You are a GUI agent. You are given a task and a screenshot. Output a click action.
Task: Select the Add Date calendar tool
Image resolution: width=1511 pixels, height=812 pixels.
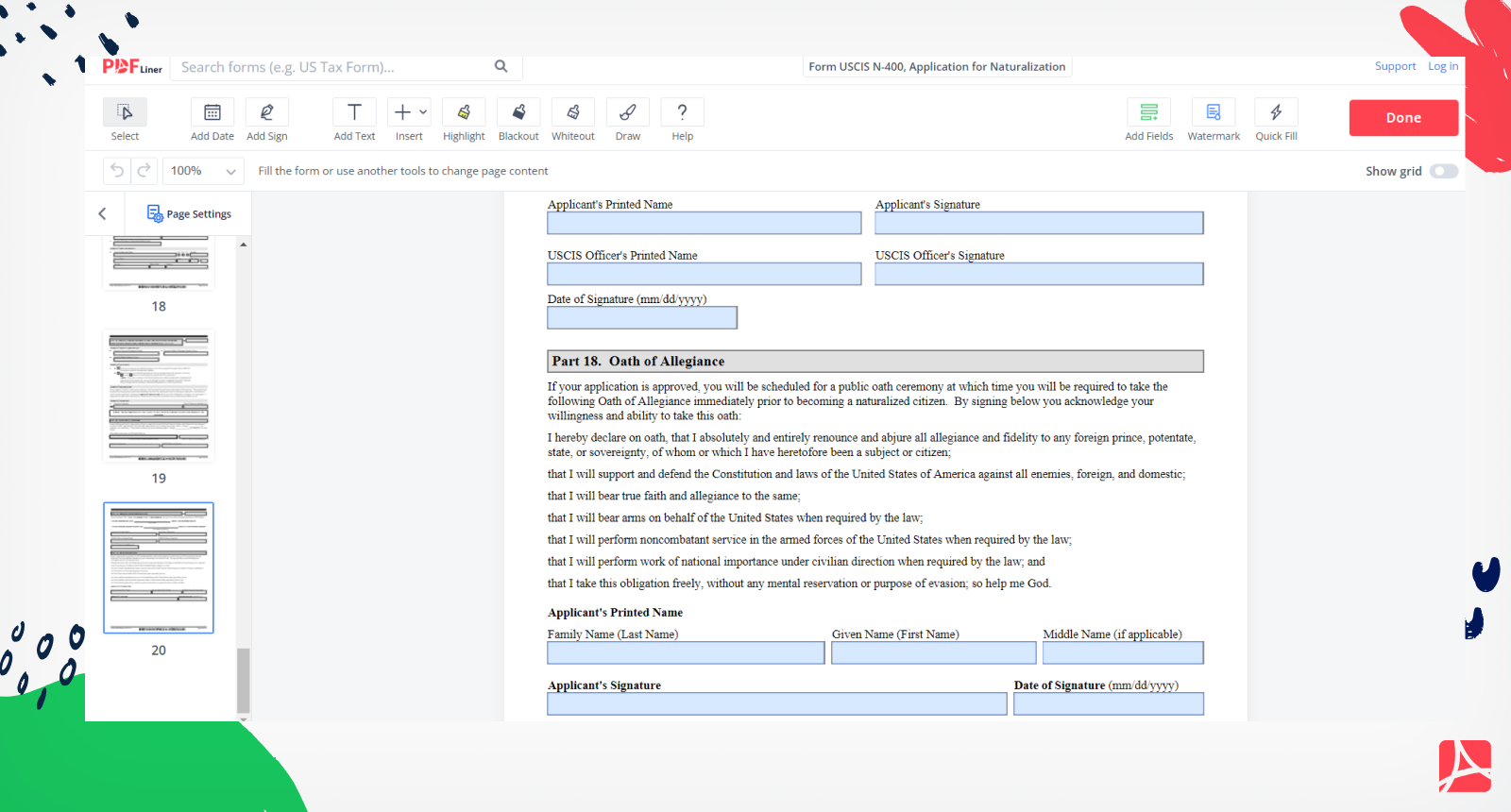tap(212, 113)
